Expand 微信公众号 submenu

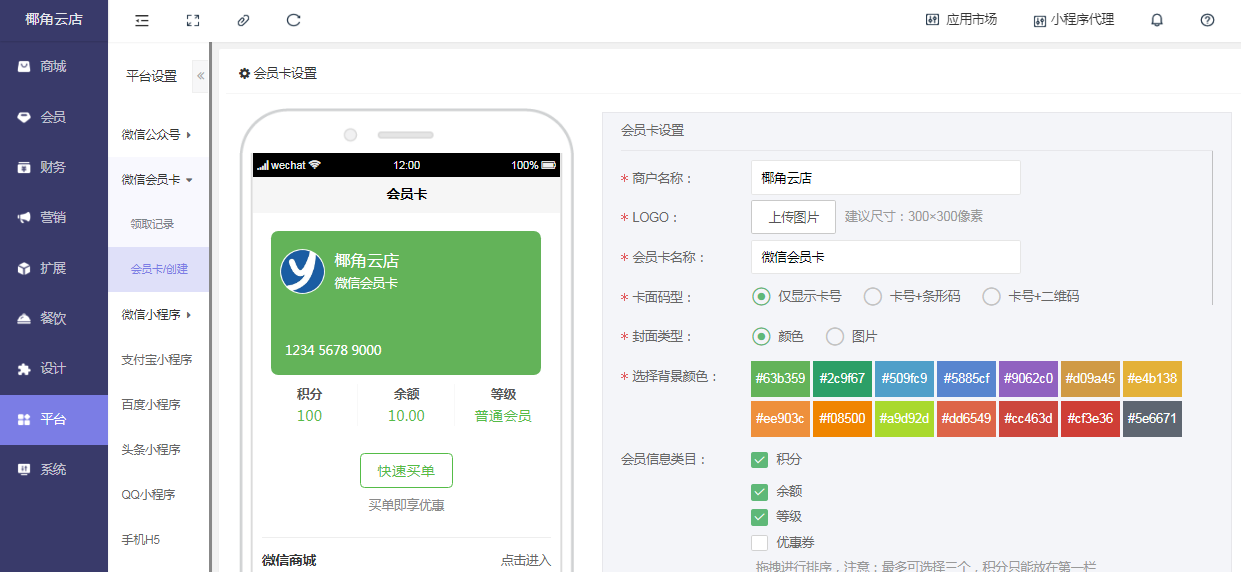pyautogui.click(x=157, y=134)
